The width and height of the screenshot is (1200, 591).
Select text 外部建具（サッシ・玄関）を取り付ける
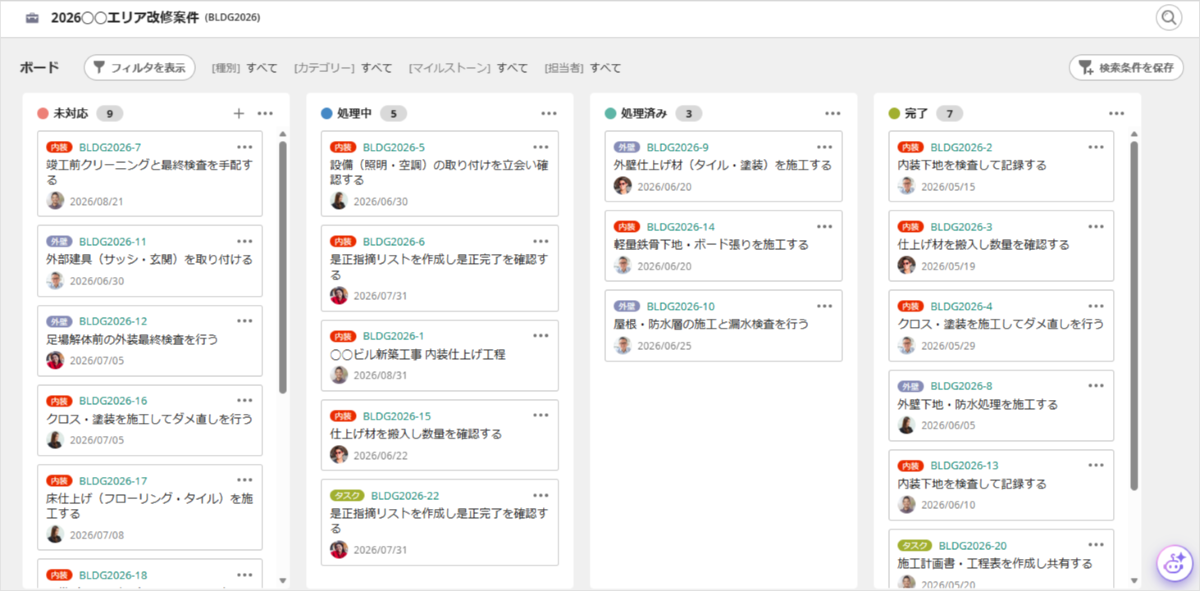pos(149,259)
